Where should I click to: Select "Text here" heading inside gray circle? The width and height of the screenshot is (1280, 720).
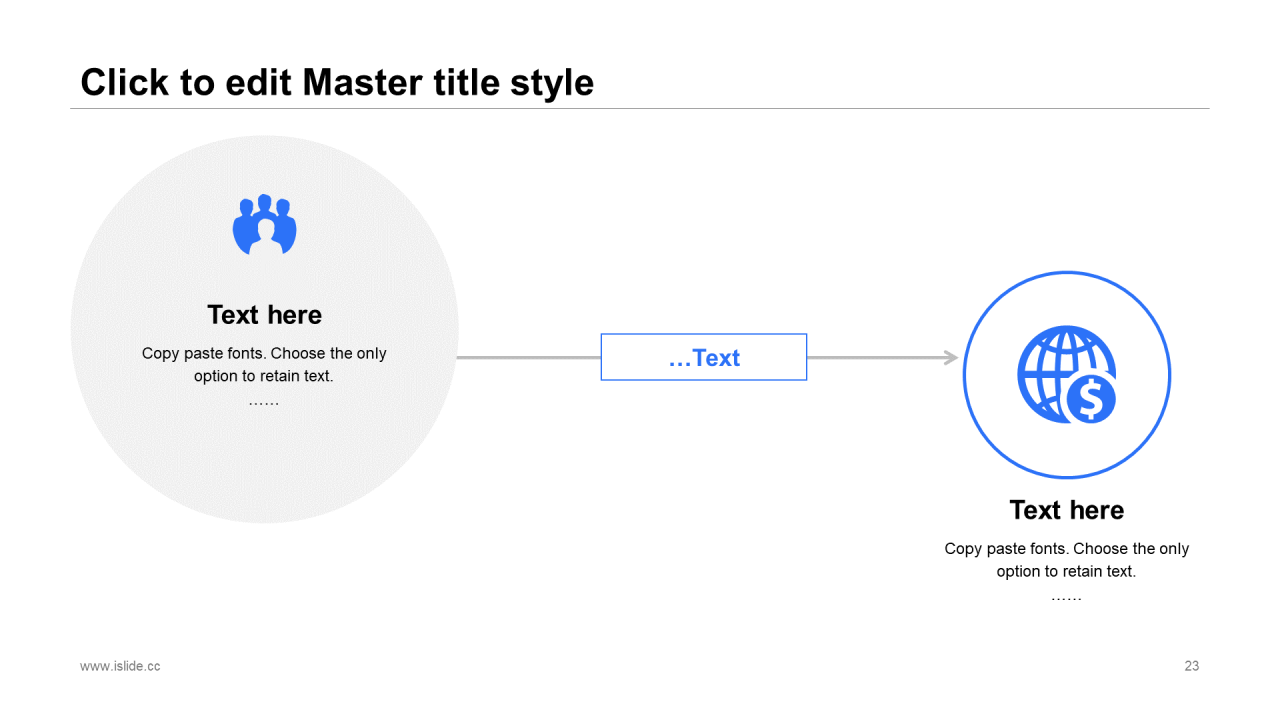tap(265, 315)
